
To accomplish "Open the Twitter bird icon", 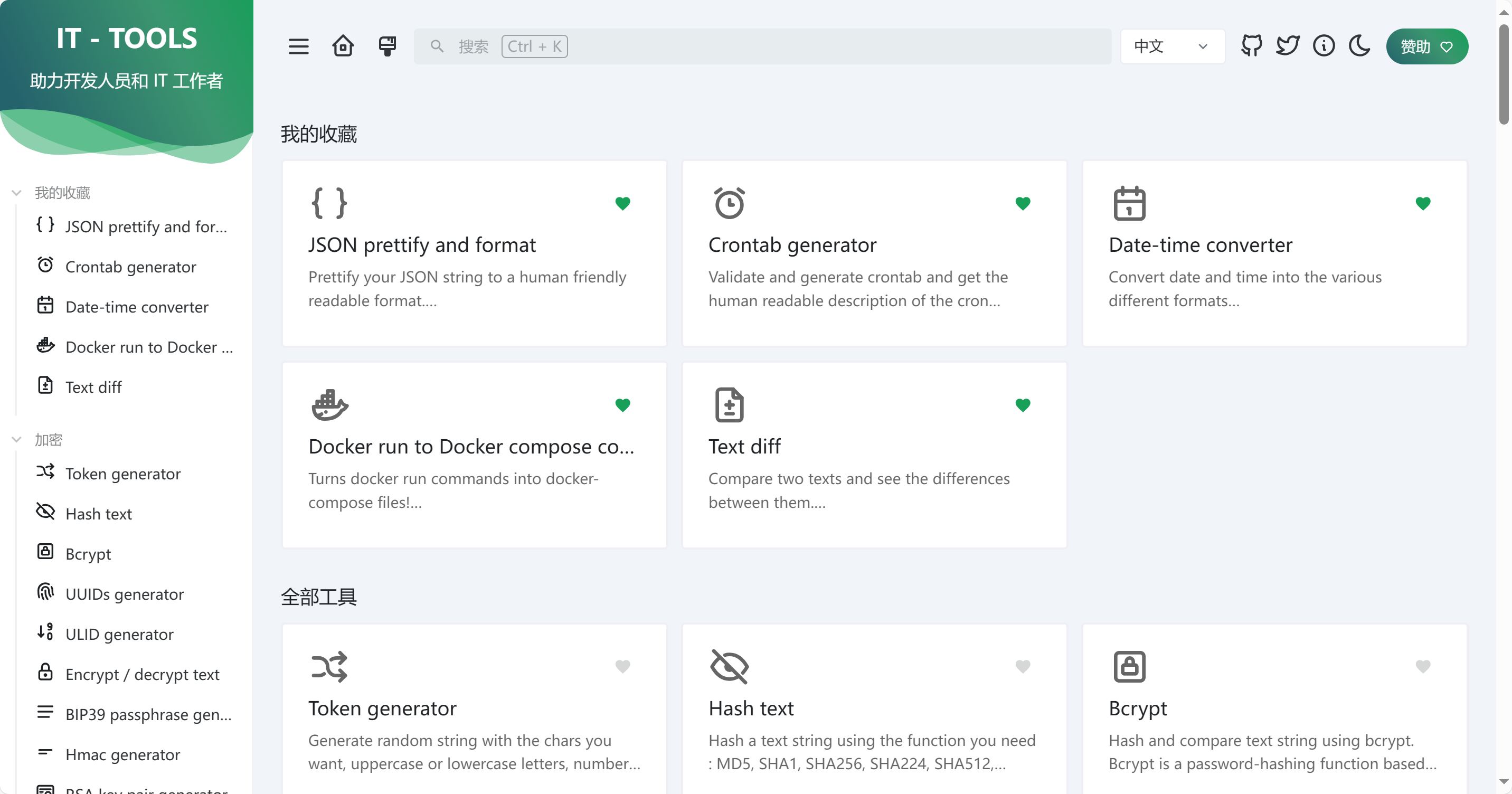I will [1288, 46].
